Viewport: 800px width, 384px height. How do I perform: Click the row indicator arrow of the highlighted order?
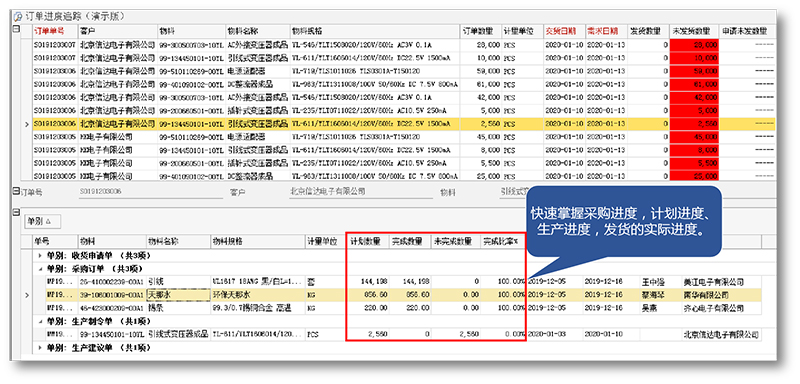point(27,123)
